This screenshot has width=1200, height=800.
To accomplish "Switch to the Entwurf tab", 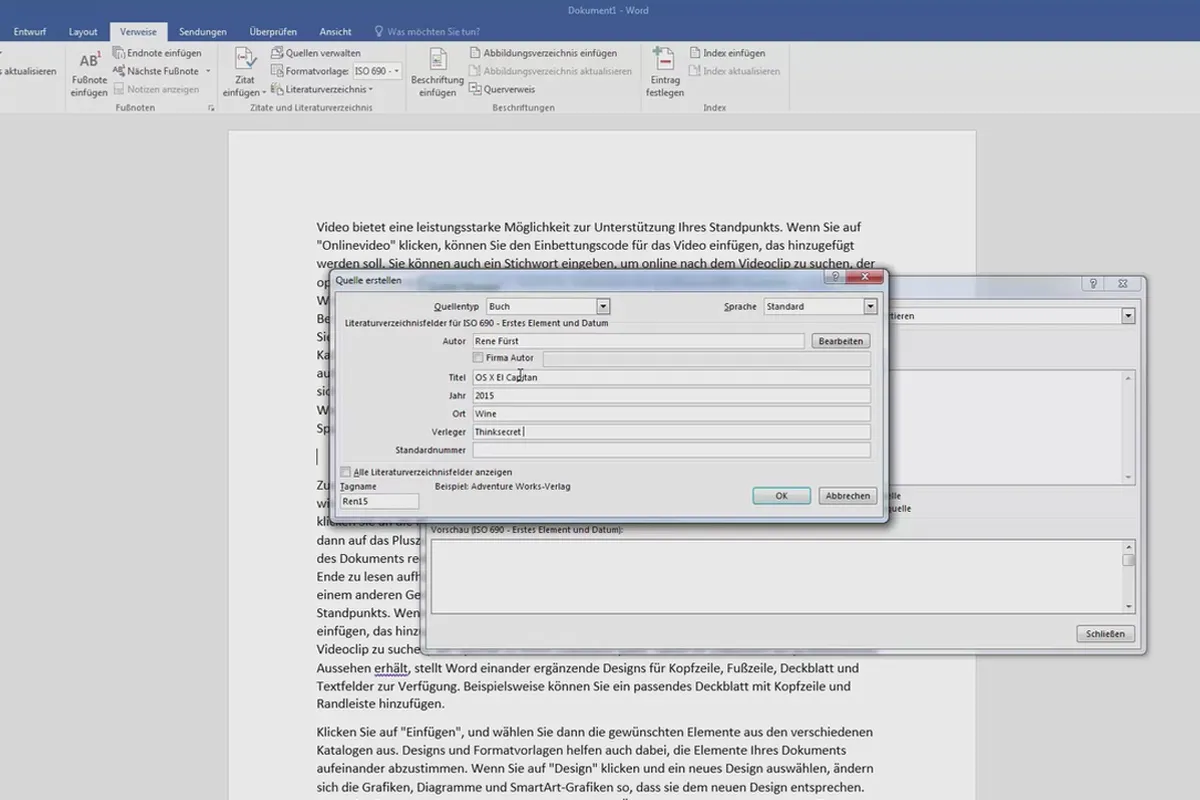I will click(x=30, y=32).
